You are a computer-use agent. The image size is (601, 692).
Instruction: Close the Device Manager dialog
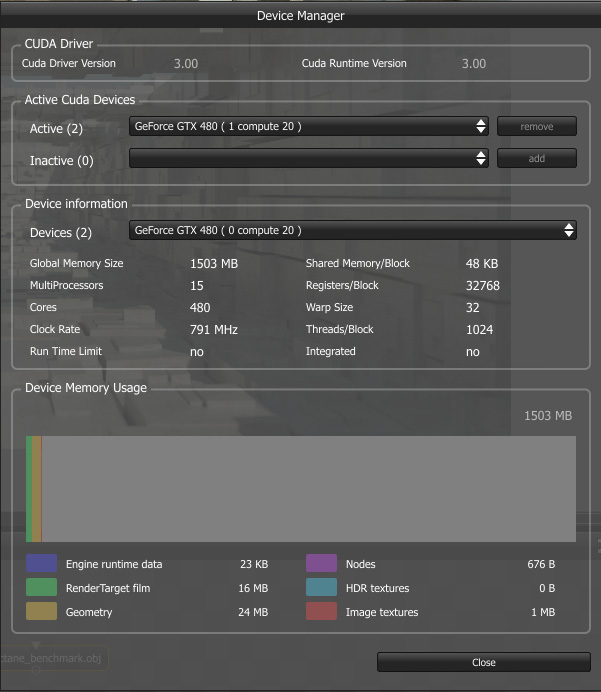[484, 662]
